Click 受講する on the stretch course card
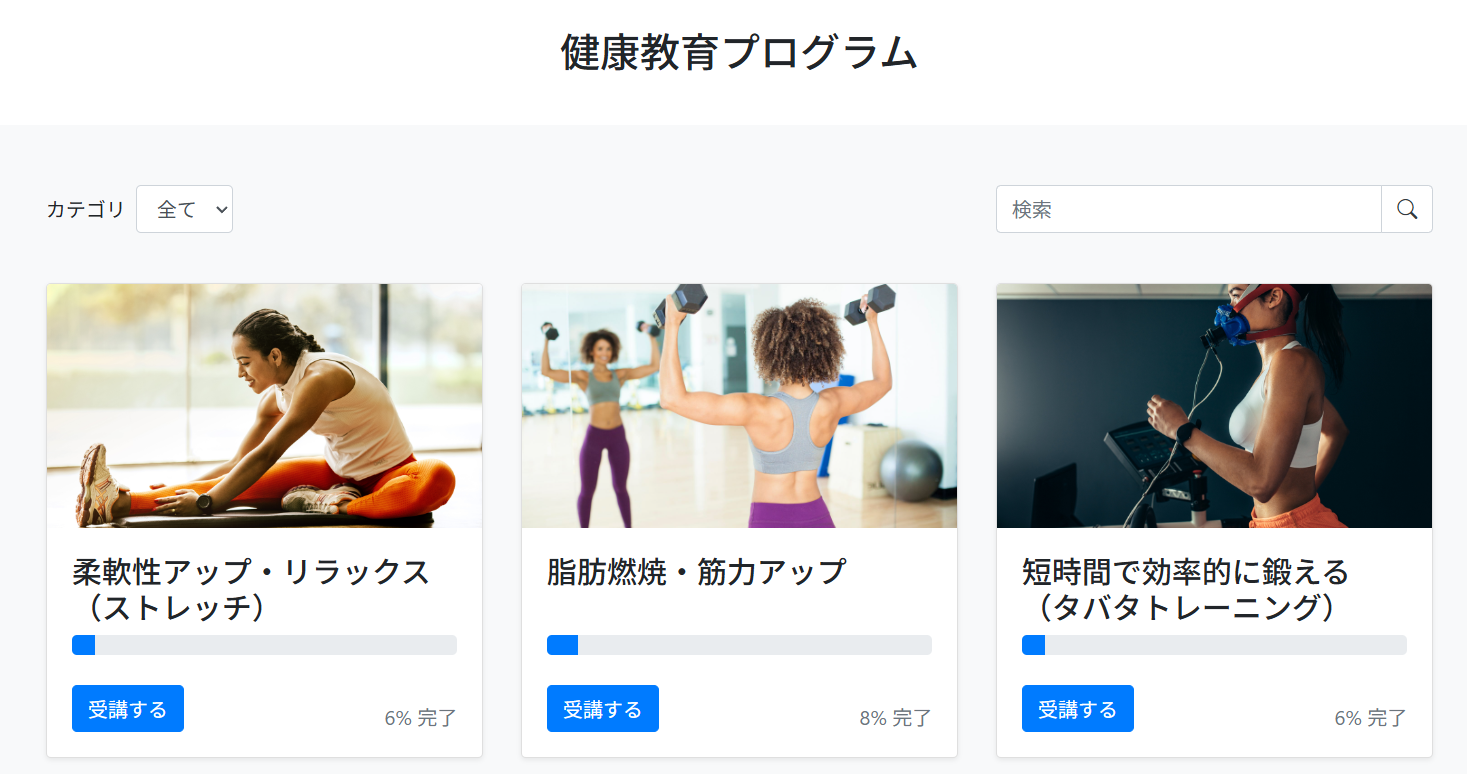 pos(128,709)
